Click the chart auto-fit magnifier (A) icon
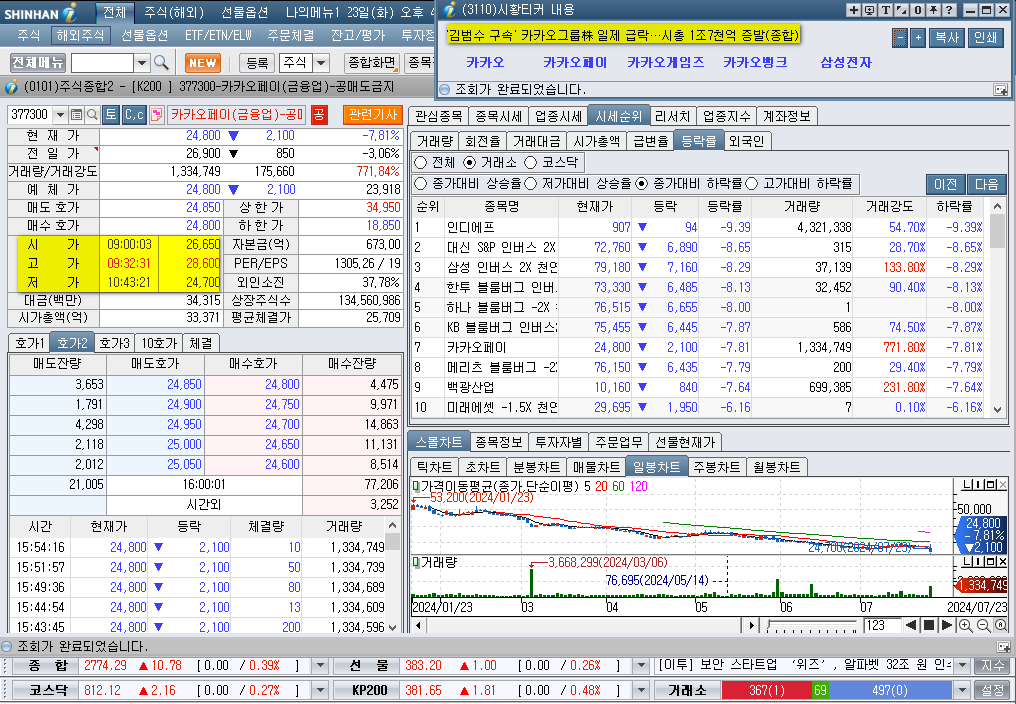 point(1000,626)
